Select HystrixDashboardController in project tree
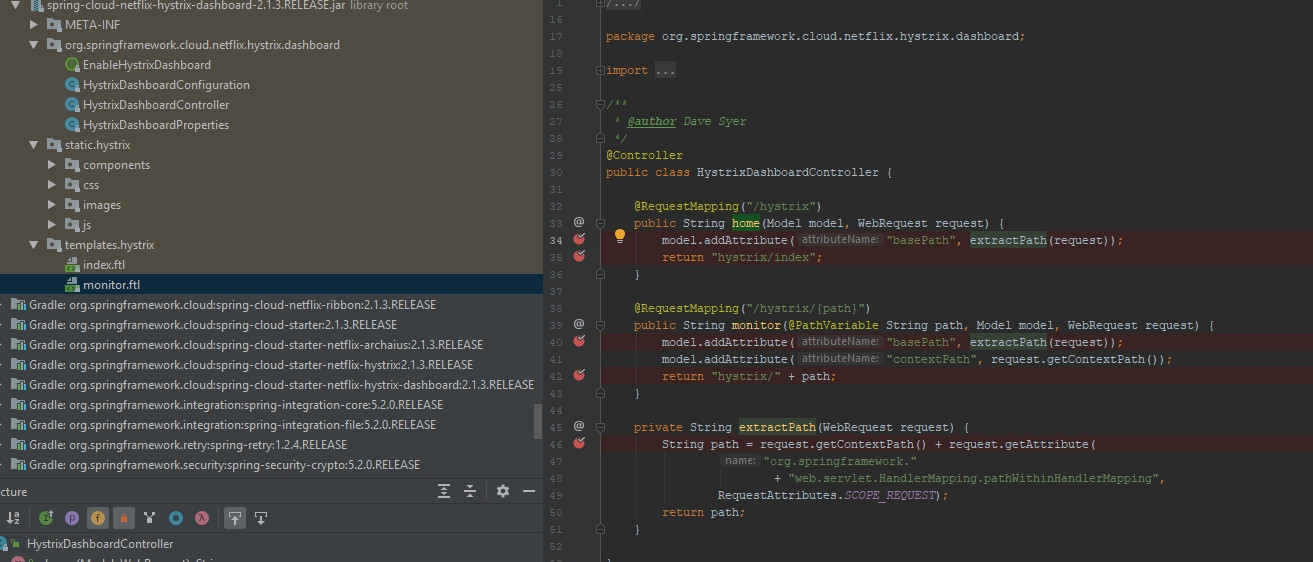Screen dimensions: 1313x562 click(156, 105)
